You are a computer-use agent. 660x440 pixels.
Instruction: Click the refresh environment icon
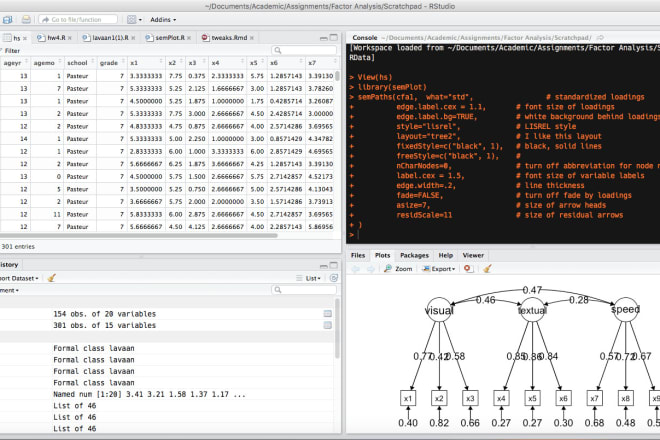click(x=333, y=278)
